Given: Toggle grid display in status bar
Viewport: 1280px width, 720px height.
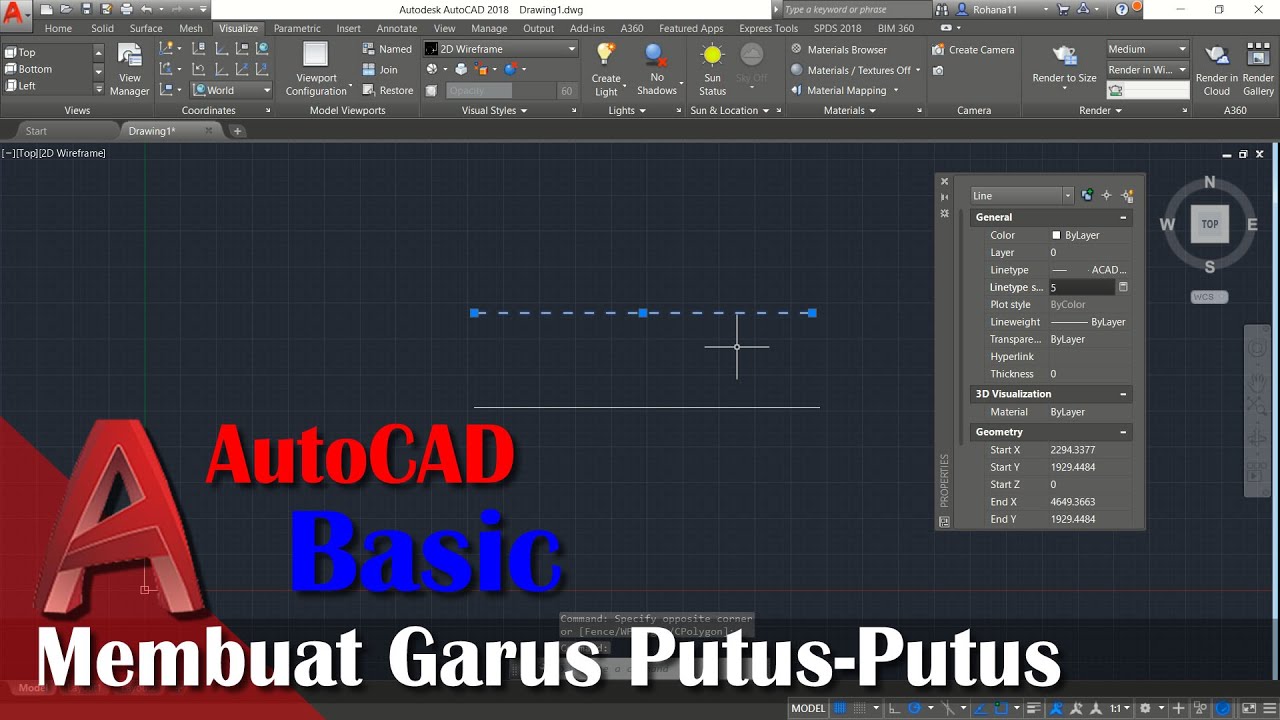Looking at the screenshot, I should pos(839,708).
